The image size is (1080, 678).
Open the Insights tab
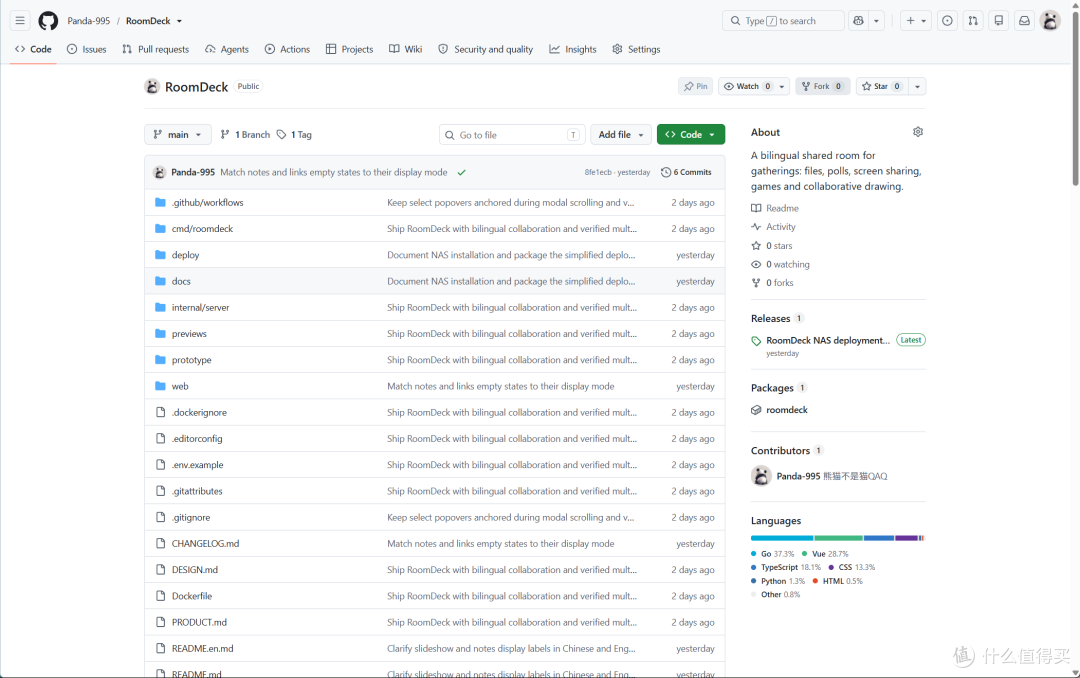pos(572,49)
